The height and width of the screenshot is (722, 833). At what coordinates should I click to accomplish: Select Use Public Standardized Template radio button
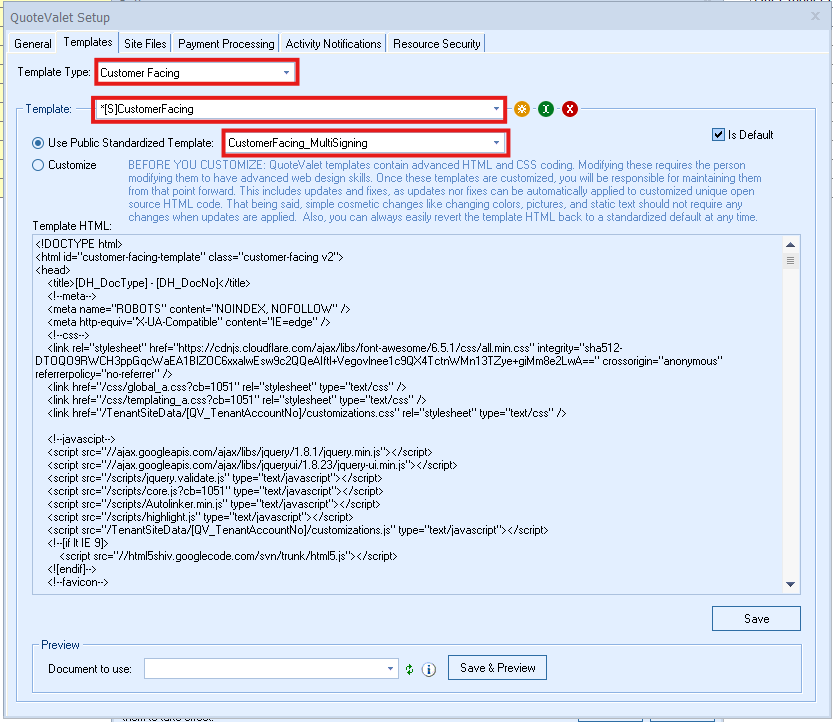(x=38, y=143)
